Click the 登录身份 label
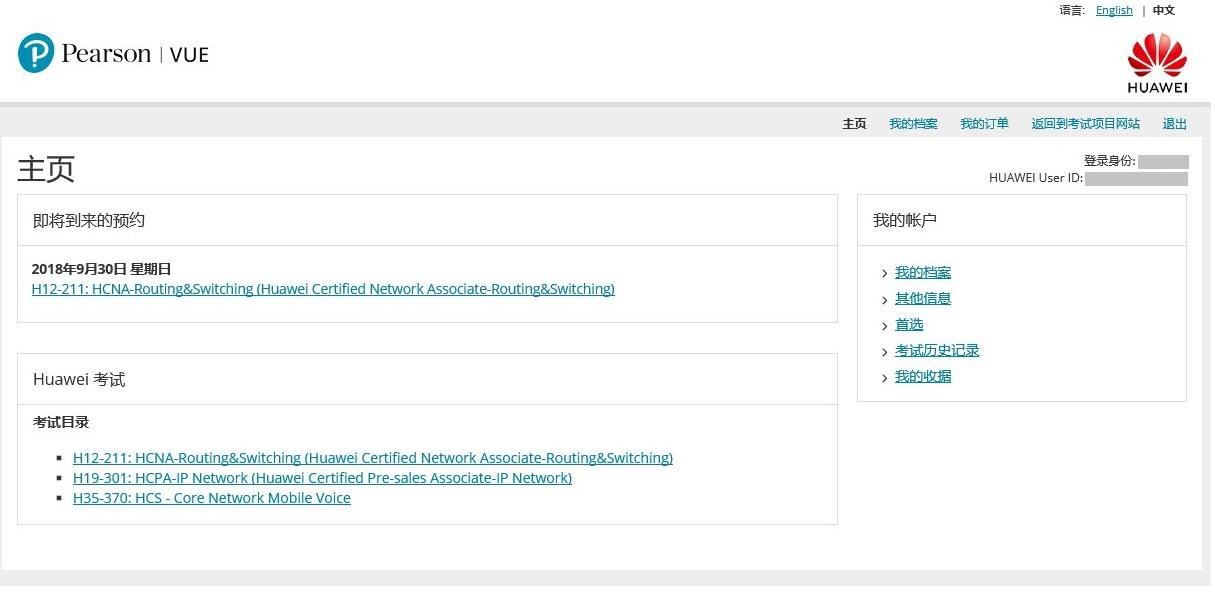Image resolution: width=1215 pixels, height=592 pixels. pyautogui.click(x=1110, y=161)
